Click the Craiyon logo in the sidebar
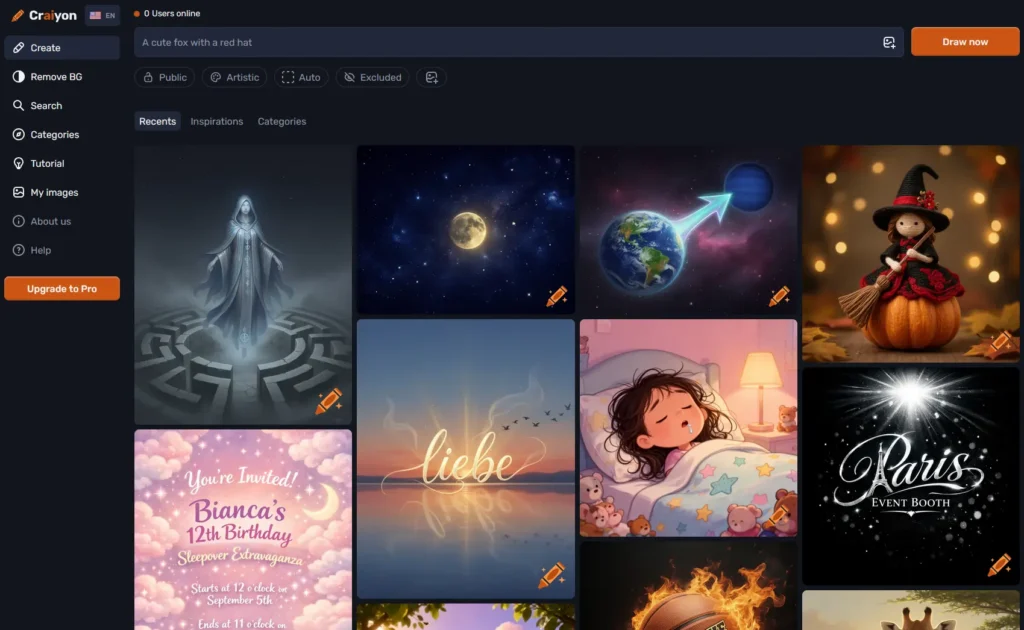1024x630 pixels. [x=44, y=15]
